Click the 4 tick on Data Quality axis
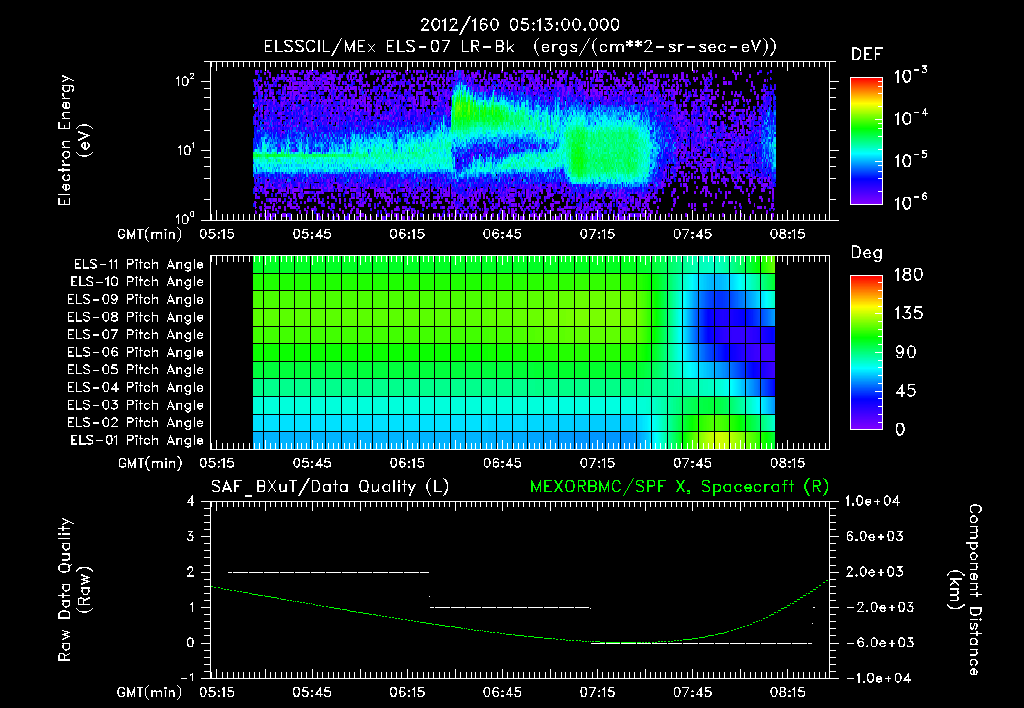The image size is (1024, 708). click(x=191, y=501)
